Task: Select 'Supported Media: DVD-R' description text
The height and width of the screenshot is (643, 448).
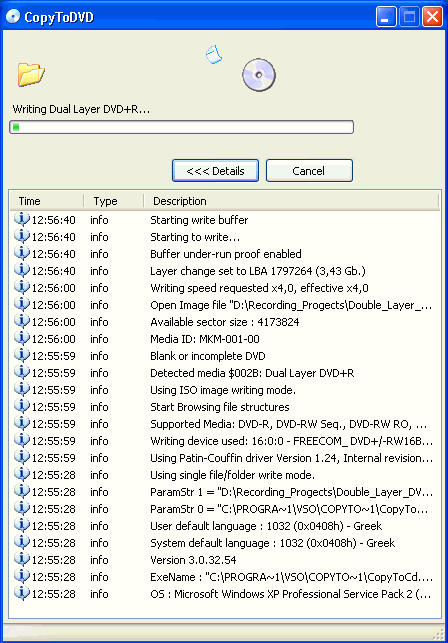Action: click(x=289, y=424)
